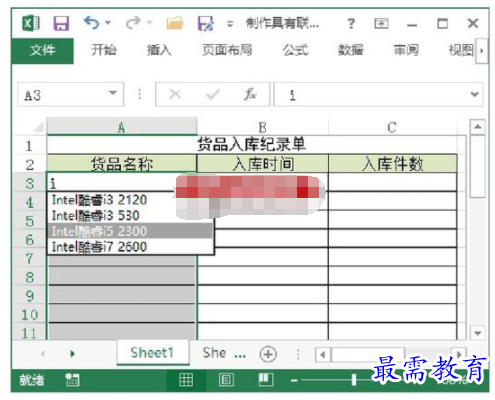Click the horizontal scrollbar left arrow

[x=323, y=354]
